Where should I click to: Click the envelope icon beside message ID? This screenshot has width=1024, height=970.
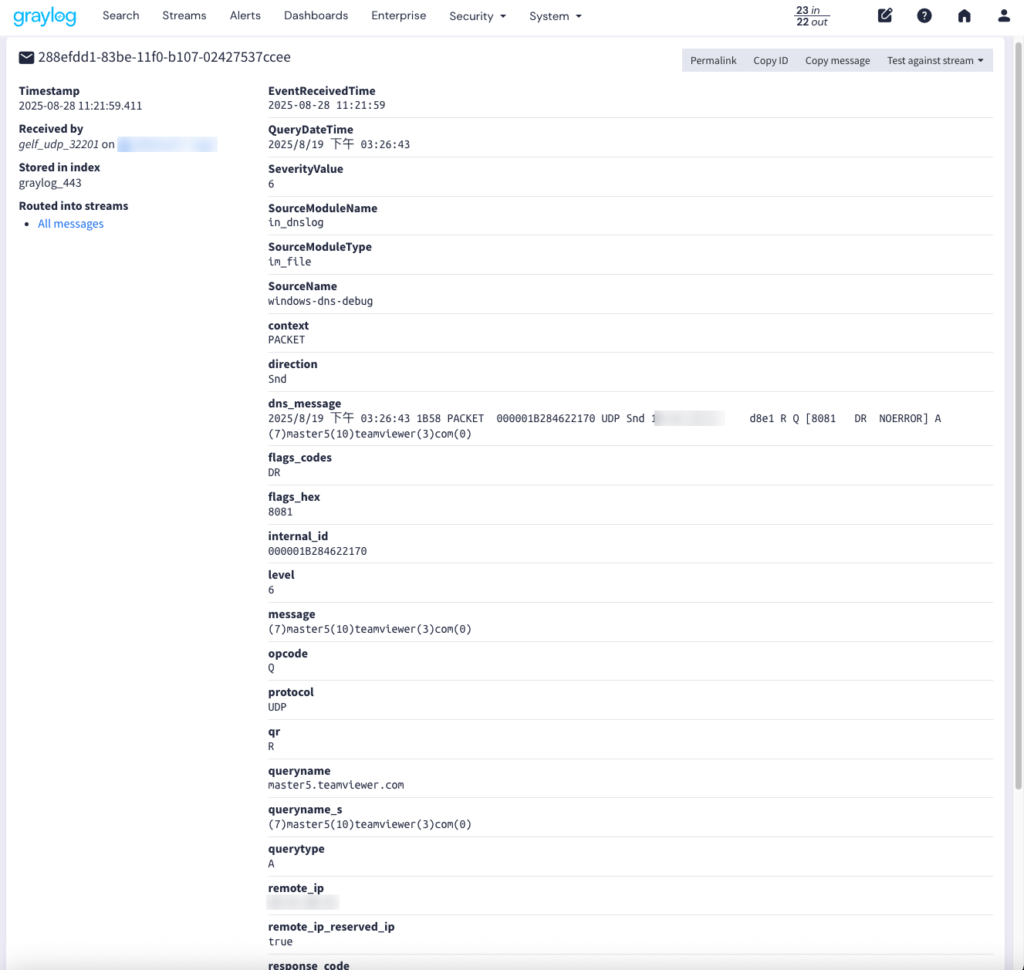(x=26, y=57)
